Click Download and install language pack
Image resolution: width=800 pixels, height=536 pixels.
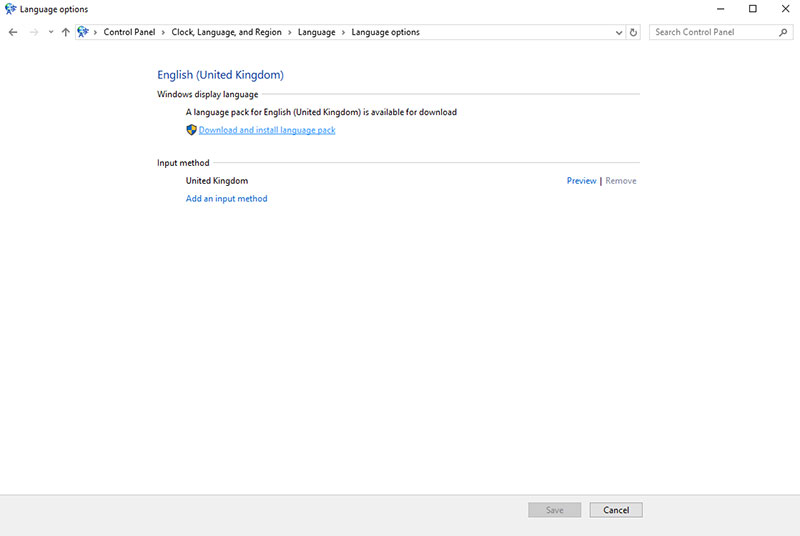(x=267, y=130)
